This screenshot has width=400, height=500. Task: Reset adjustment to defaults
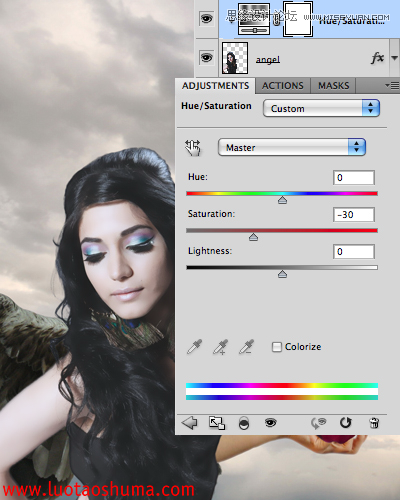(x=346, y=423)
